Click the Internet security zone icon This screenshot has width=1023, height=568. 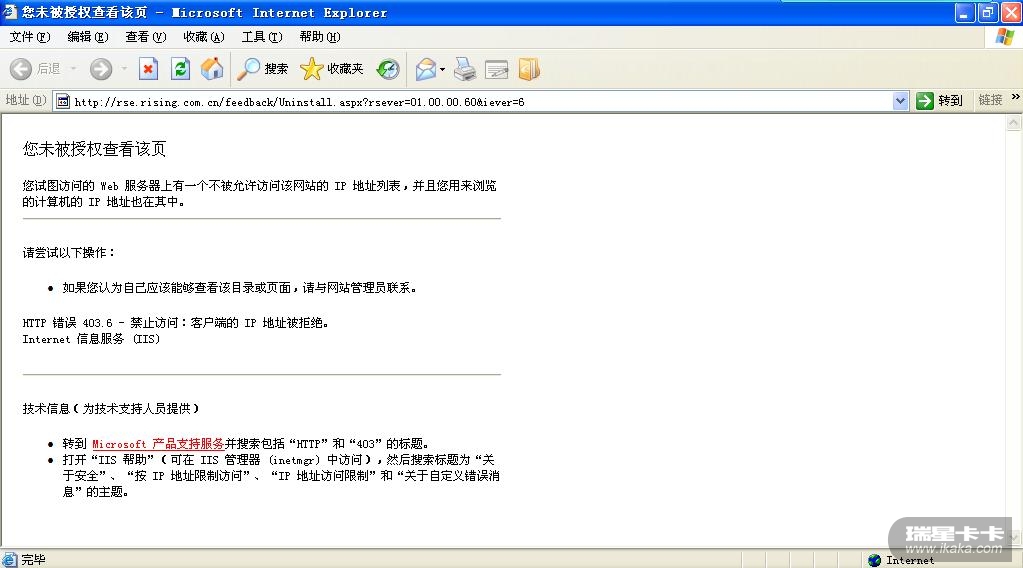(874, 560)
